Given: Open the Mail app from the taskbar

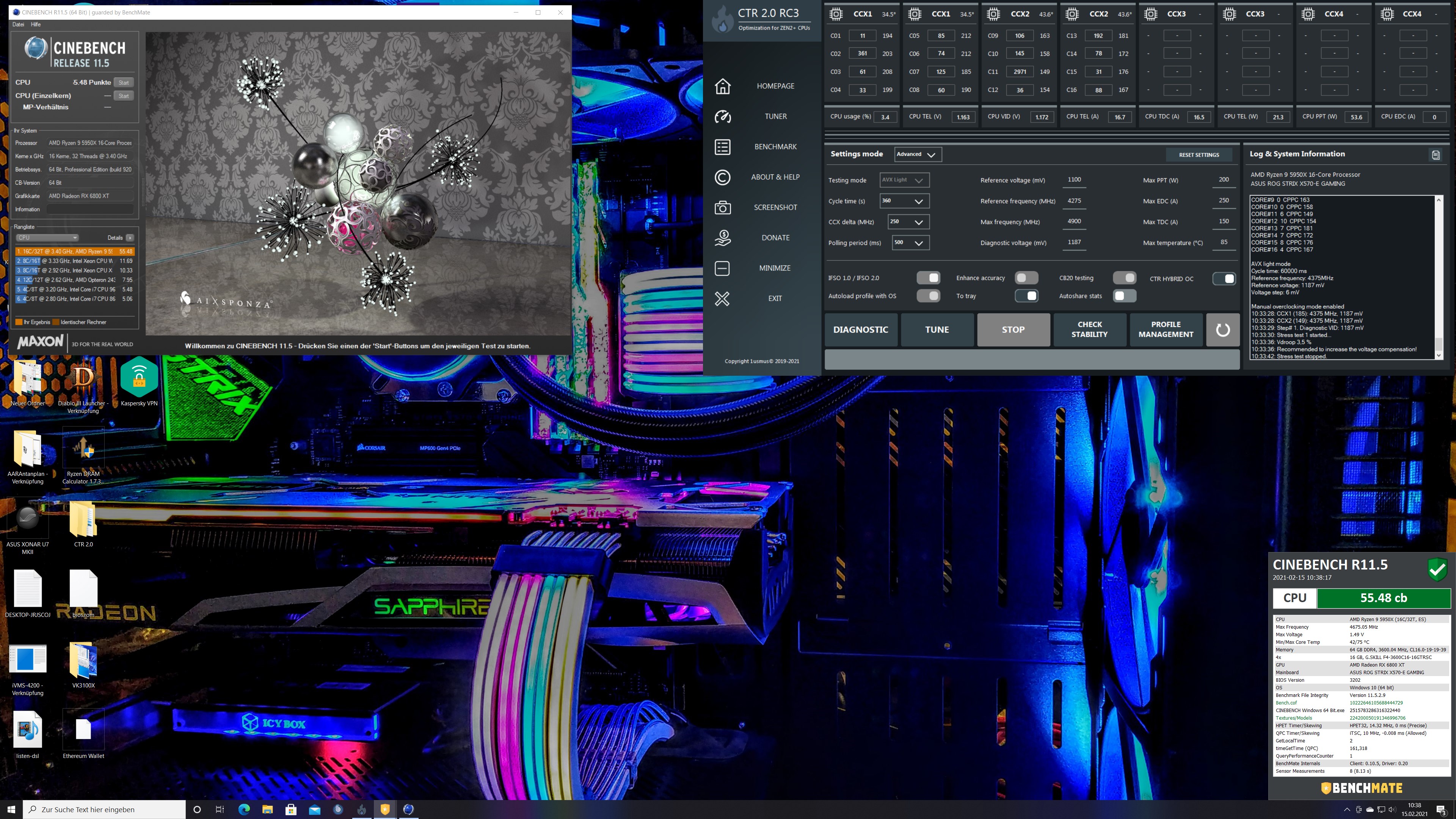Looking at the screenshot, I should [x=315, y=810].
